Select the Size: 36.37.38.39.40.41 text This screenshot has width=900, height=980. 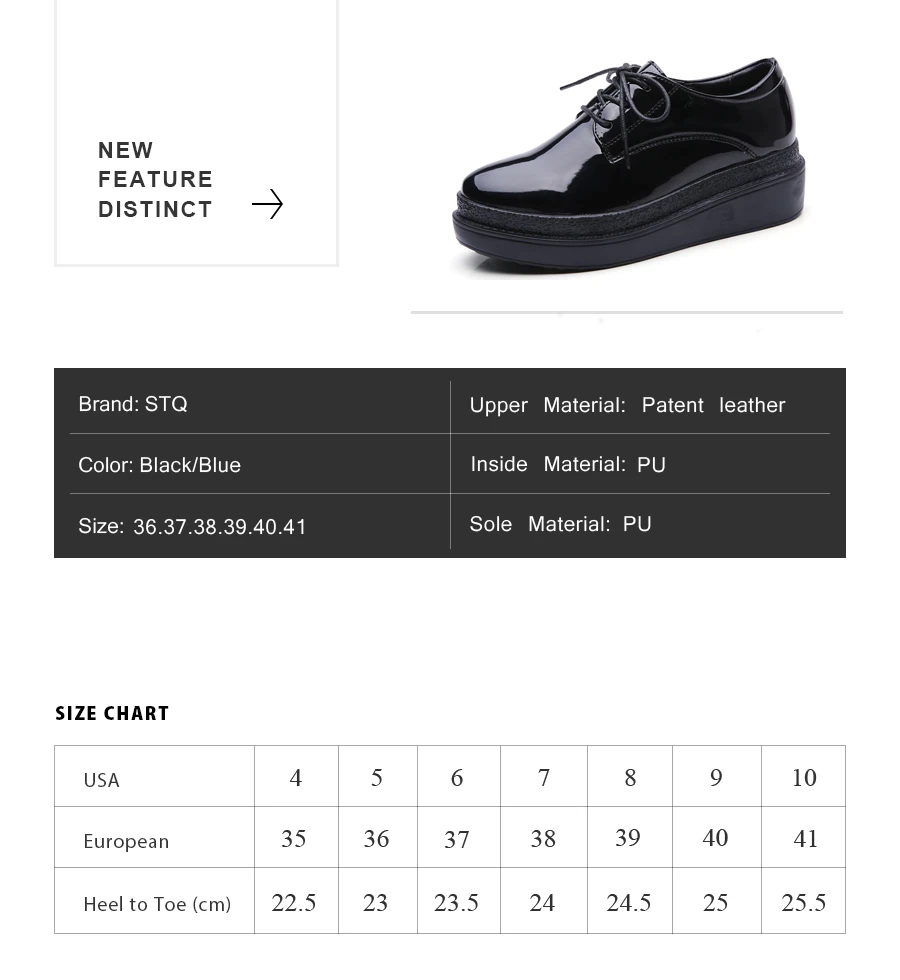tap(192, 526)
